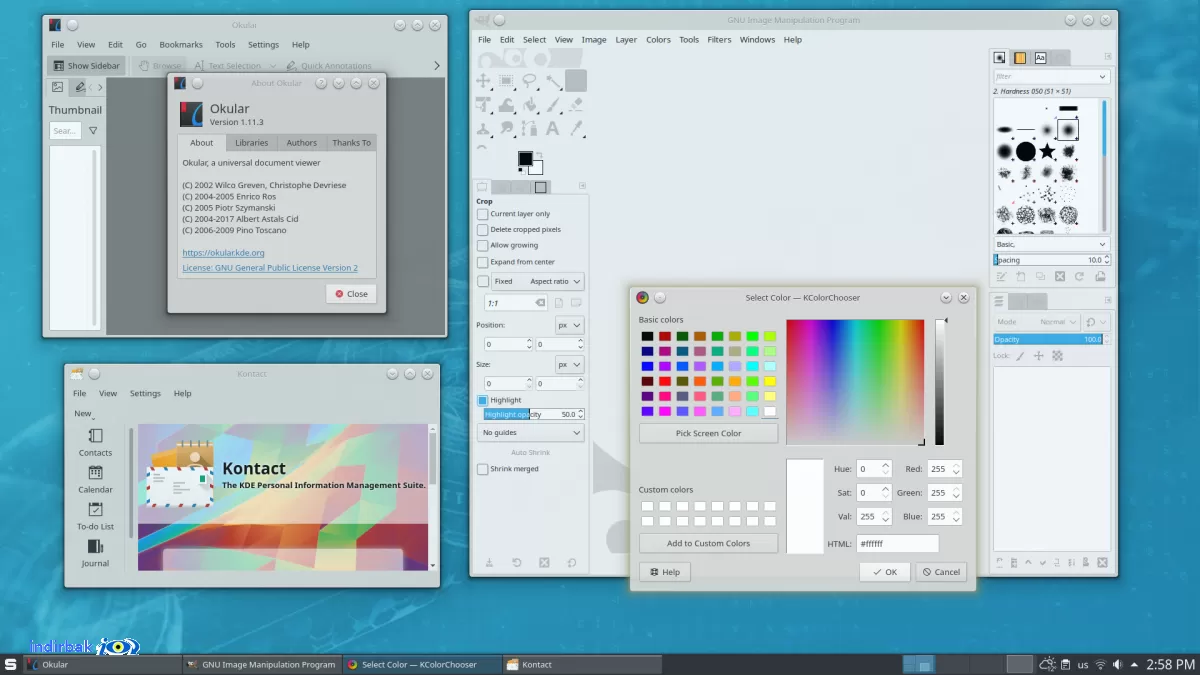This screenshot has width=1200, height=675.
Task: Expand the Okular toolbar overflow chevron
Action: click(x=436, y=66)
